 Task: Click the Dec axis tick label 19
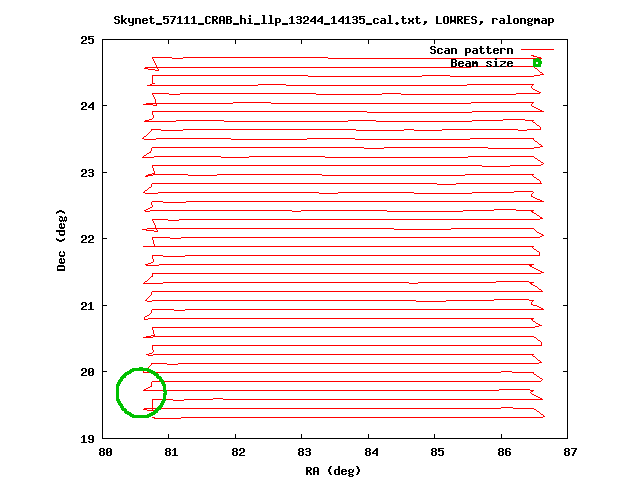(87, 439)
